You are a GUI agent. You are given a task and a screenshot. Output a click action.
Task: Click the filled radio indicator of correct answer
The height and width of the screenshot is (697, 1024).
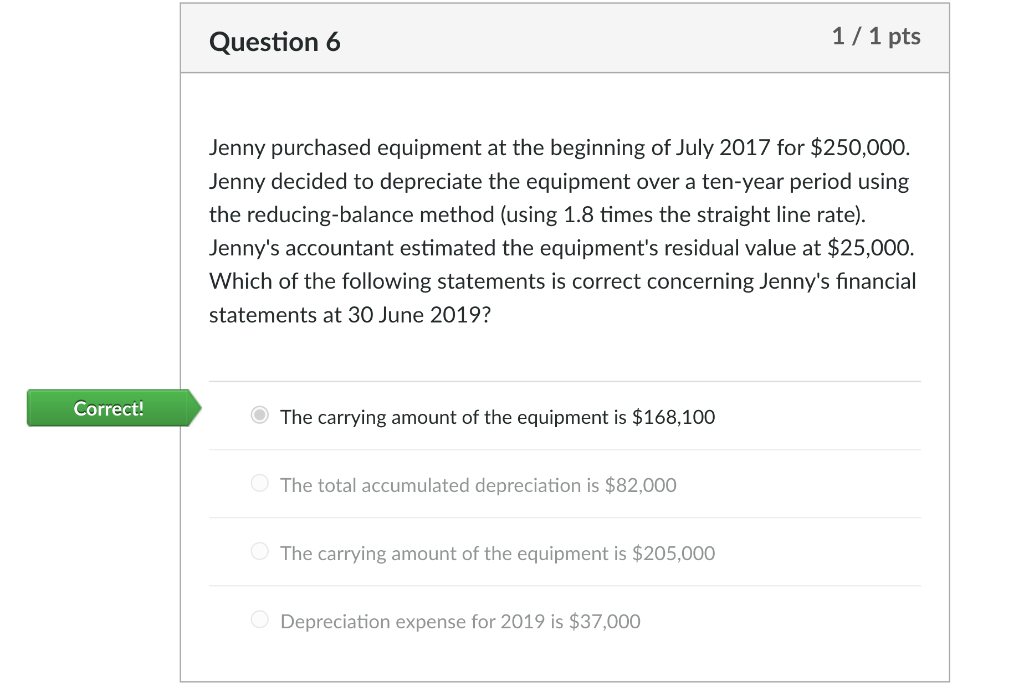[259, 415]
